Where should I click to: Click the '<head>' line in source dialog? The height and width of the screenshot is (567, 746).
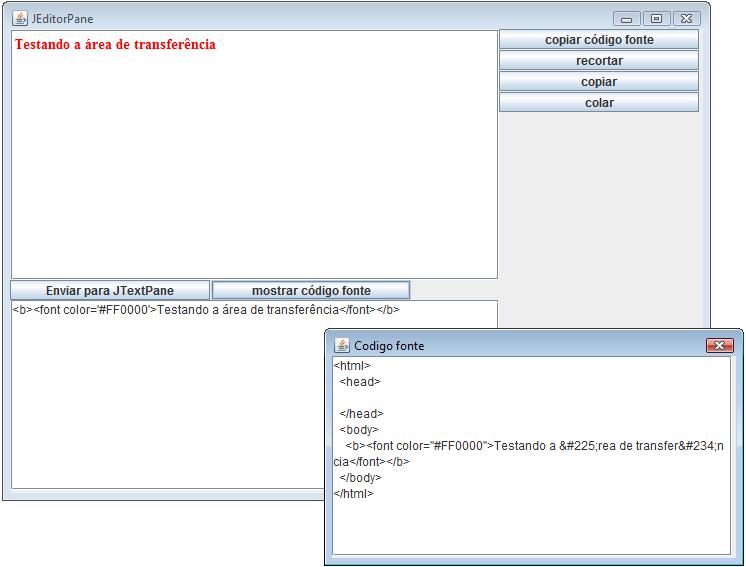click(360, 382)
